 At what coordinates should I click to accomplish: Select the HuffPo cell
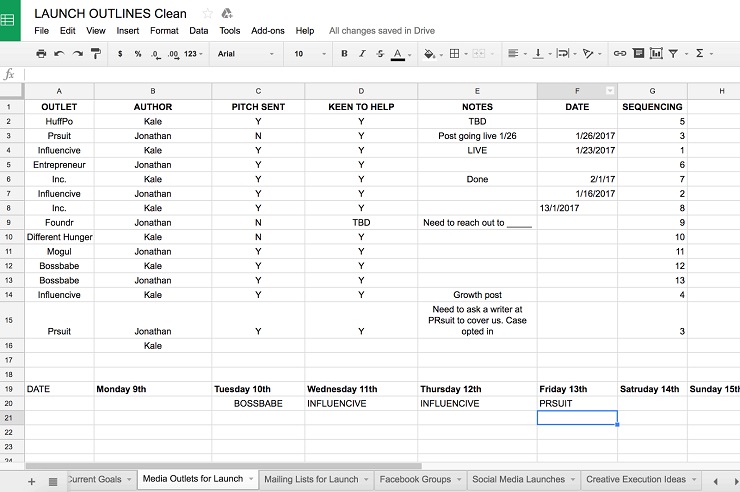point(59,121)
